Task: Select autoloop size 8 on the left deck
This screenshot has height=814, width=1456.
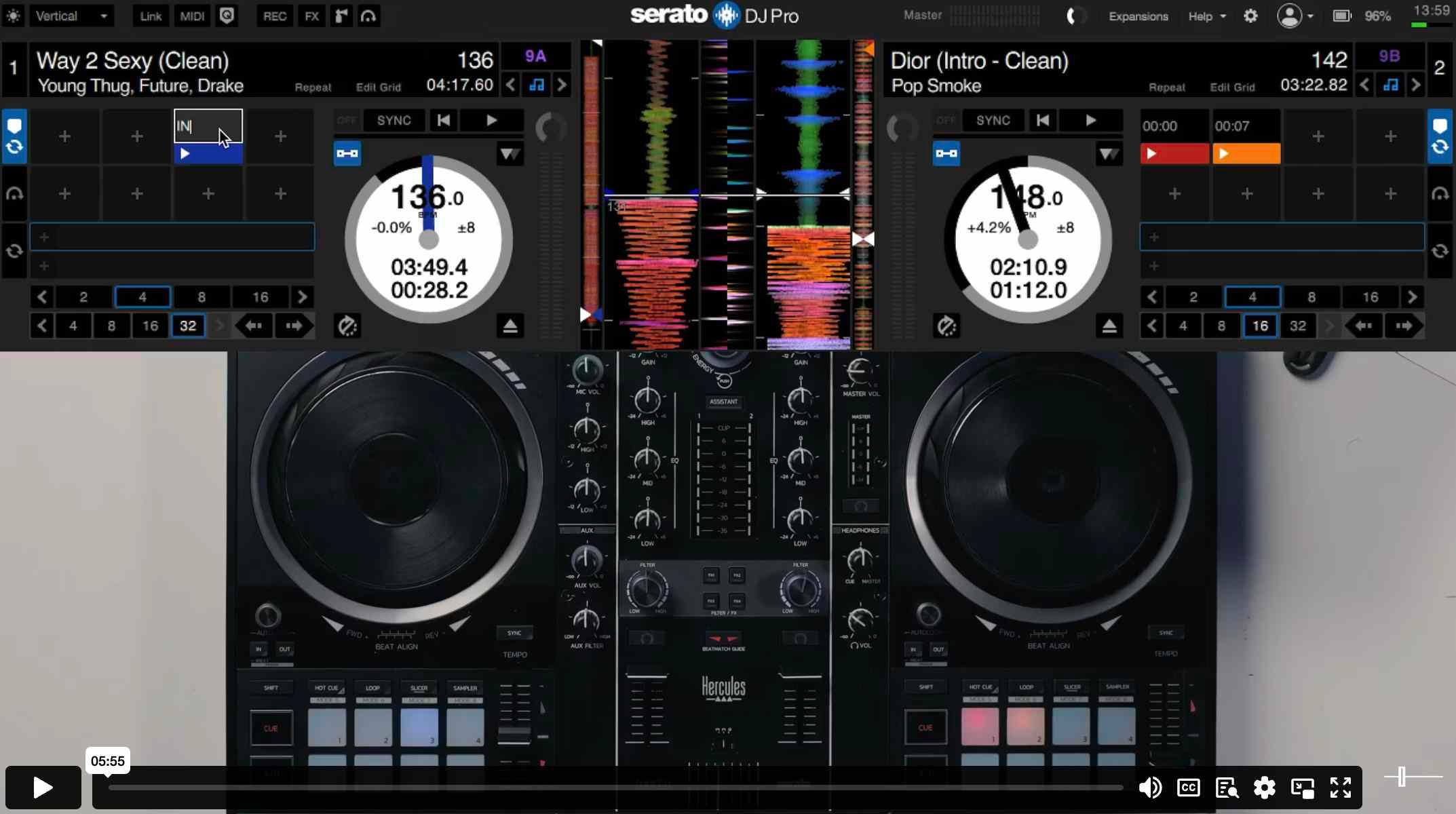Action: tap(200, 297)
